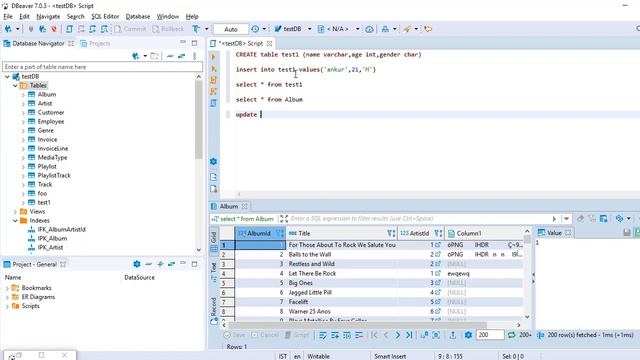Screen dimensions: 640x360
Task: Select the Album results tab
Action: pyautogui.click(x=229, y=207)
